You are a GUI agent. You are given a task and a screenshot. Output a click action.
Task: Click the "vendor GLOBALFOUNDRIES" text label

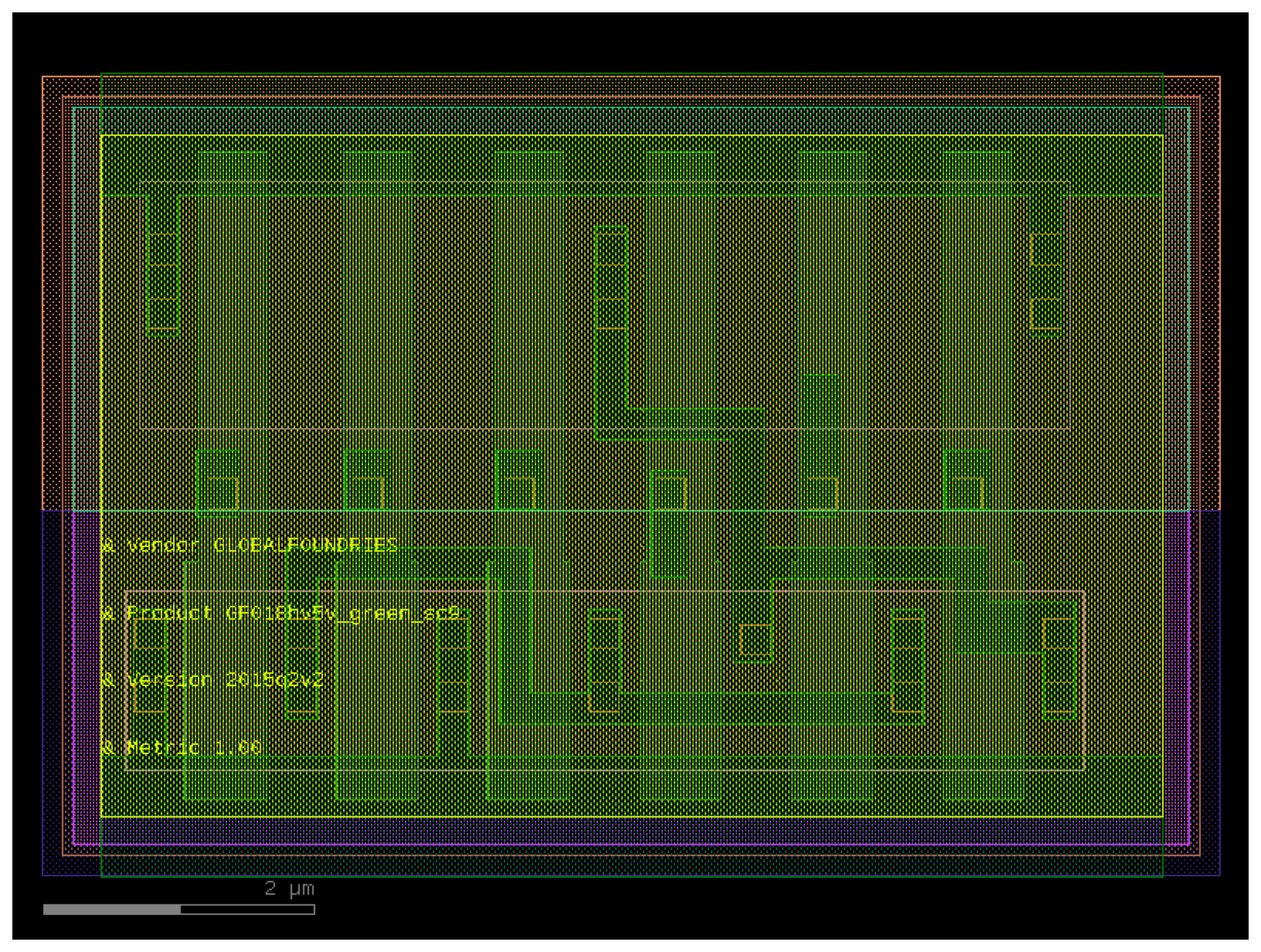tap(262, 546)
